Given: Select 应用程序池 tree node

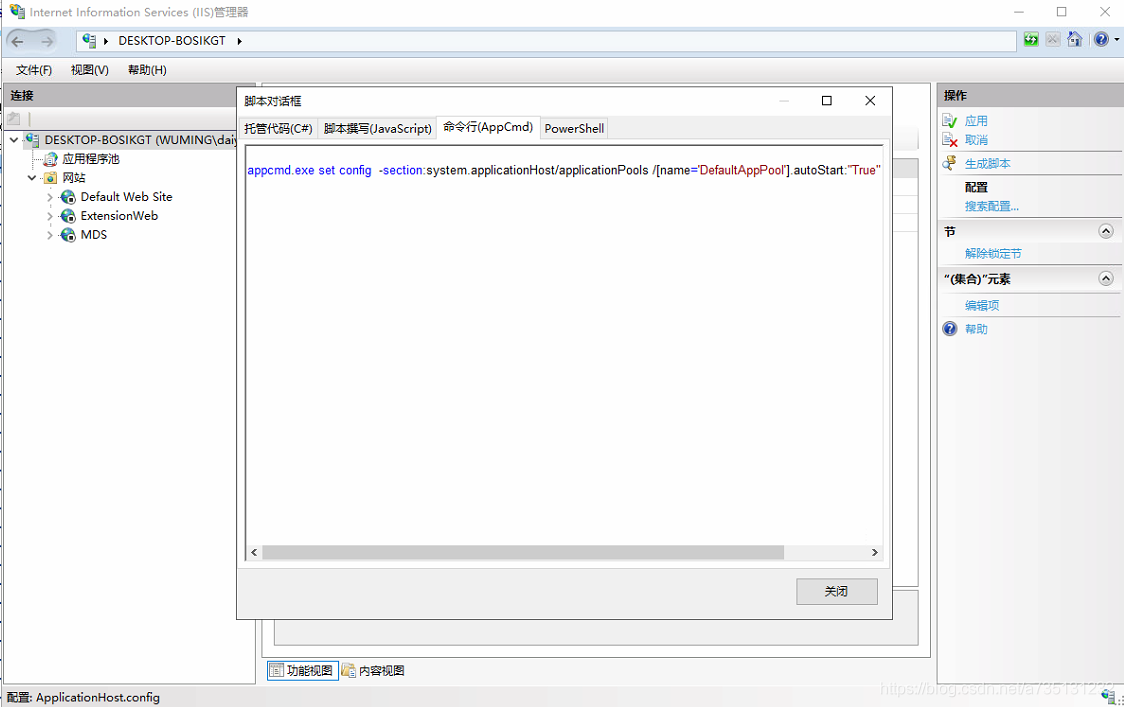Looking at the screenshot, I should (91, 159).
